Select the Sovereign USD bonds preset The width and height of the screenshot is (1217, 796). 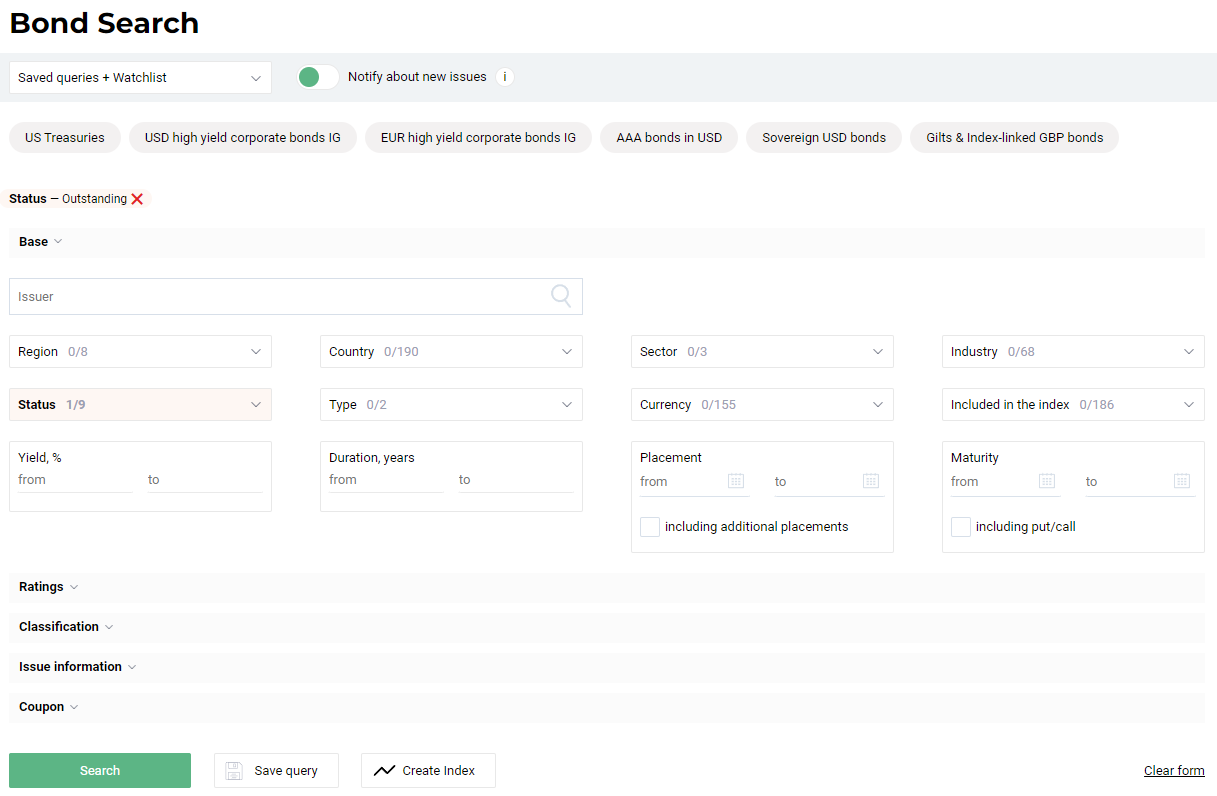point(823,137)
